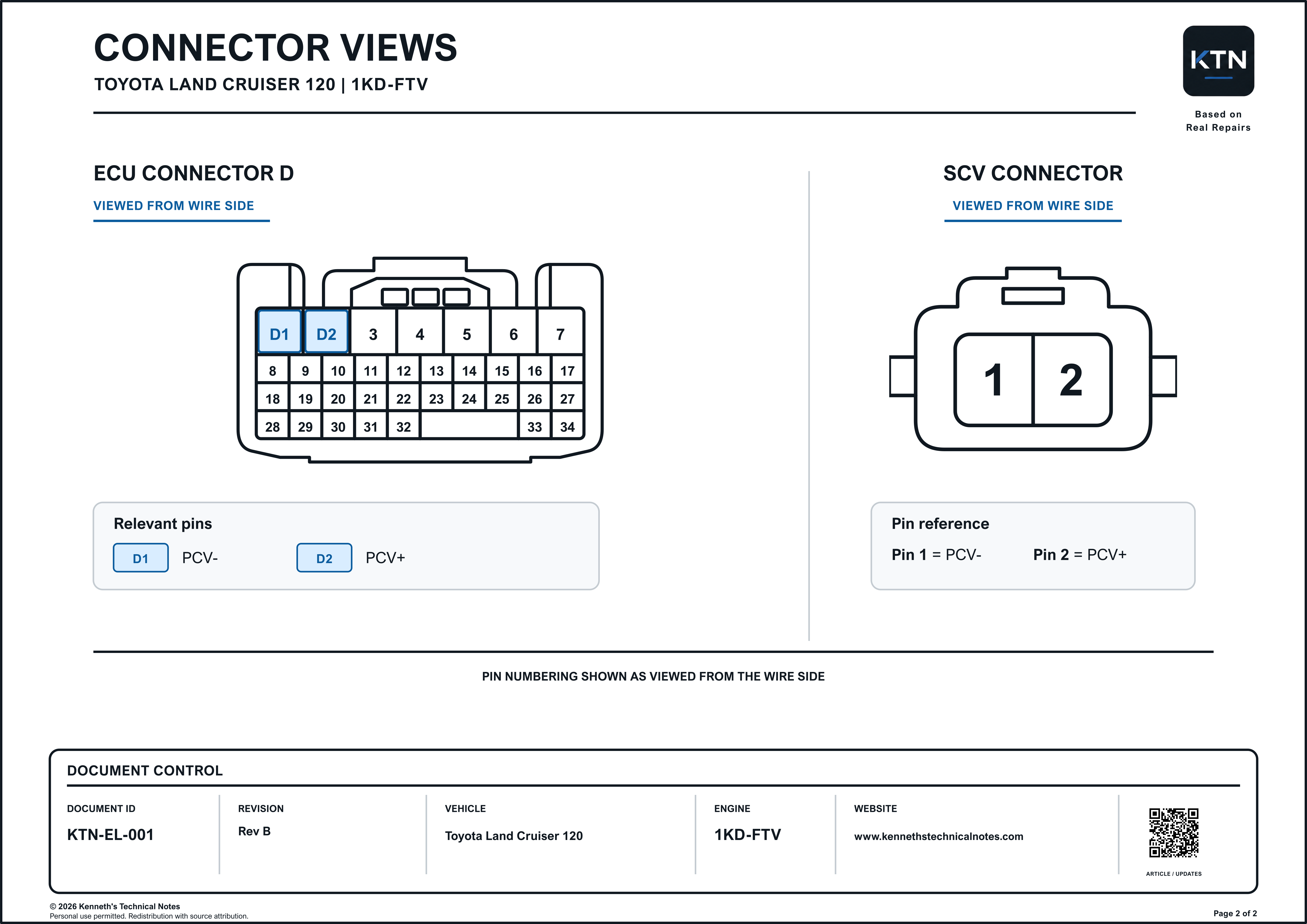The height and width of the screenshot is (924, 1307).
Task: Click the PCV- label beside the D1 badge
Action: click(x=200, y=558)
